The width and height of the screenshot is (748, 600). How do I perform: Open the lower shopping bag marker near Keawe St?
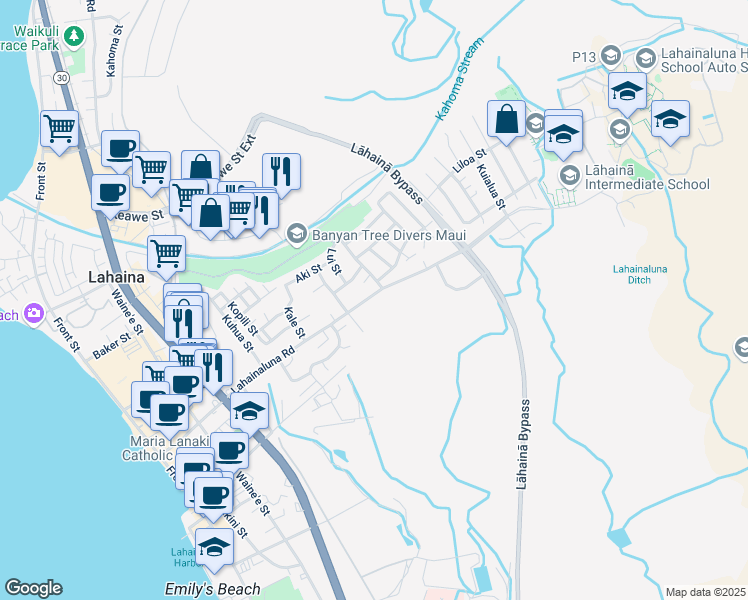click(210, 213)
